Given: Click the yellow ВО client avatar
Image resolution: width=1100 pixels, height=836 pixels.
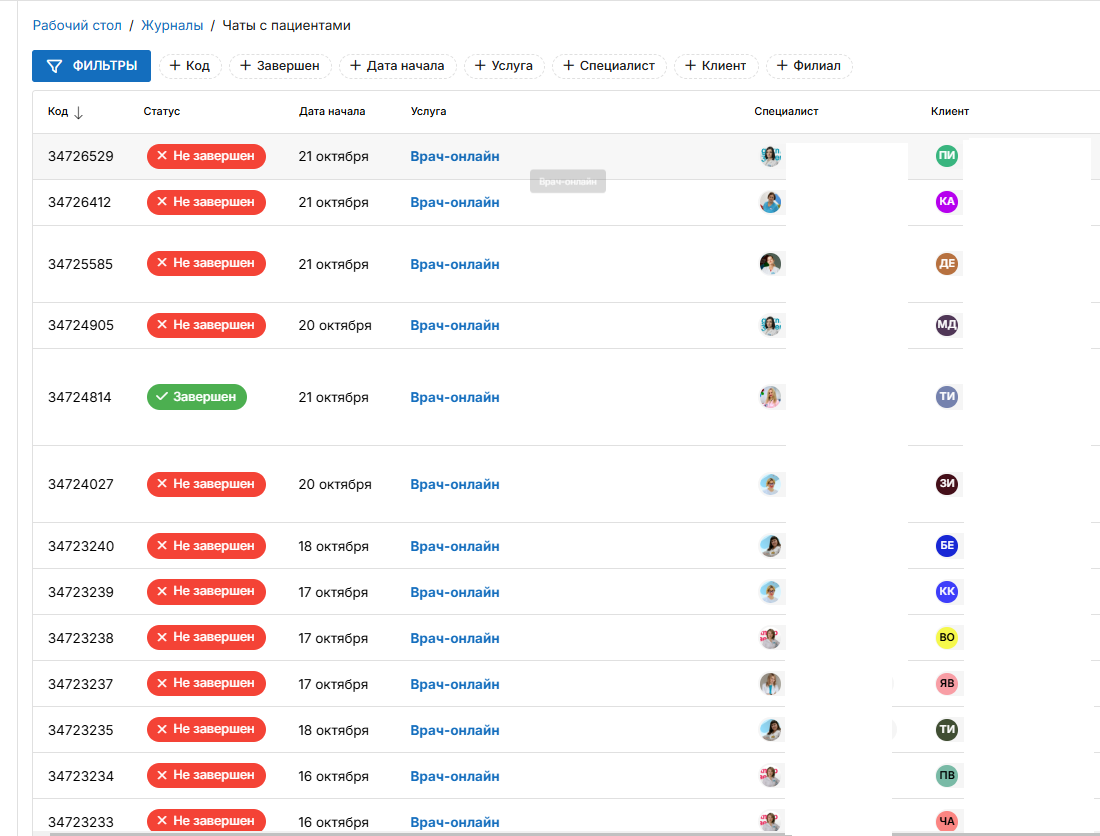Looking at the screenshot, I should [x=946, y=638].
